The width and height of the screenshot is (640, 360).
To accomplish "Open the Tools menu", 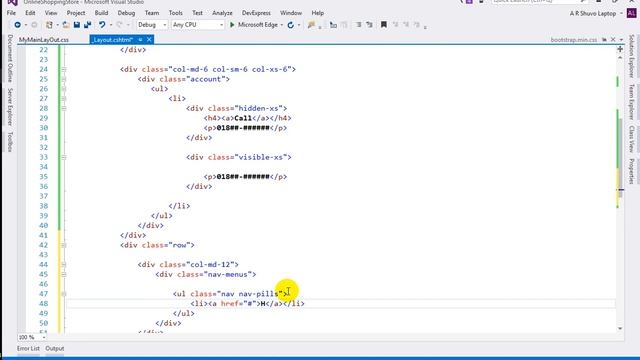I will coord(176,13).
